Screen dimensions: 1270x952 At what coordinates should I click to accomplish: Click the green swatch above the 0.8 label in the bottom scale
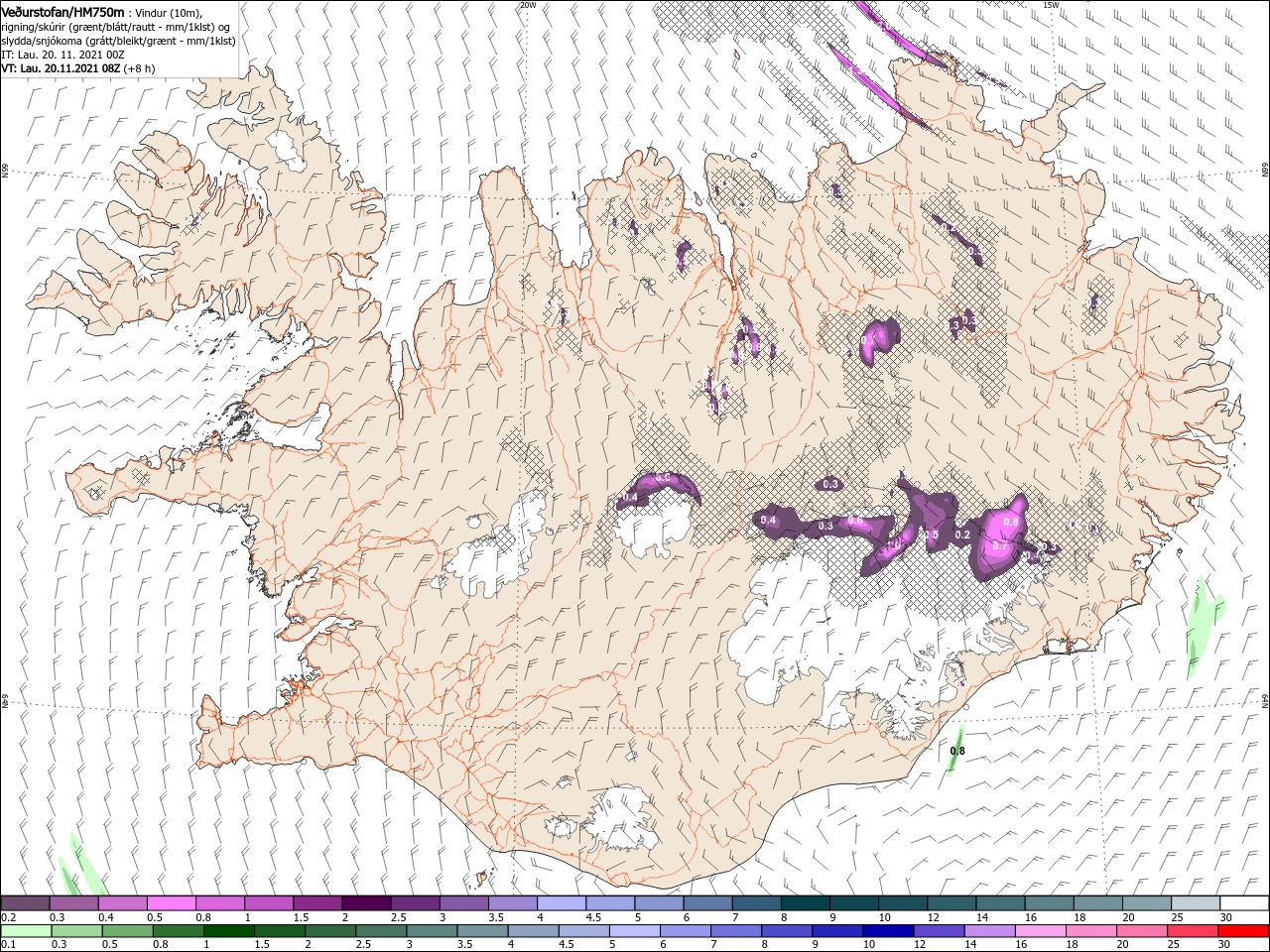(x=178, y=931)
